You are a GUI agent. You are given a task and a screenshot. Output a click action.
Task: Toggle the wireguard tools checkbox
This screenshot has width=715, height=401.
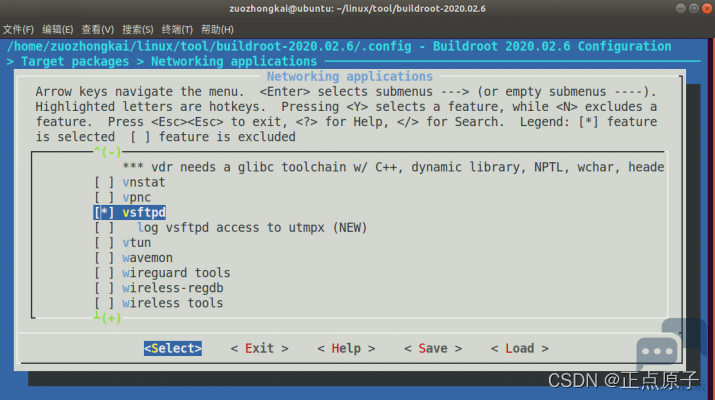[x=104, y=273]
